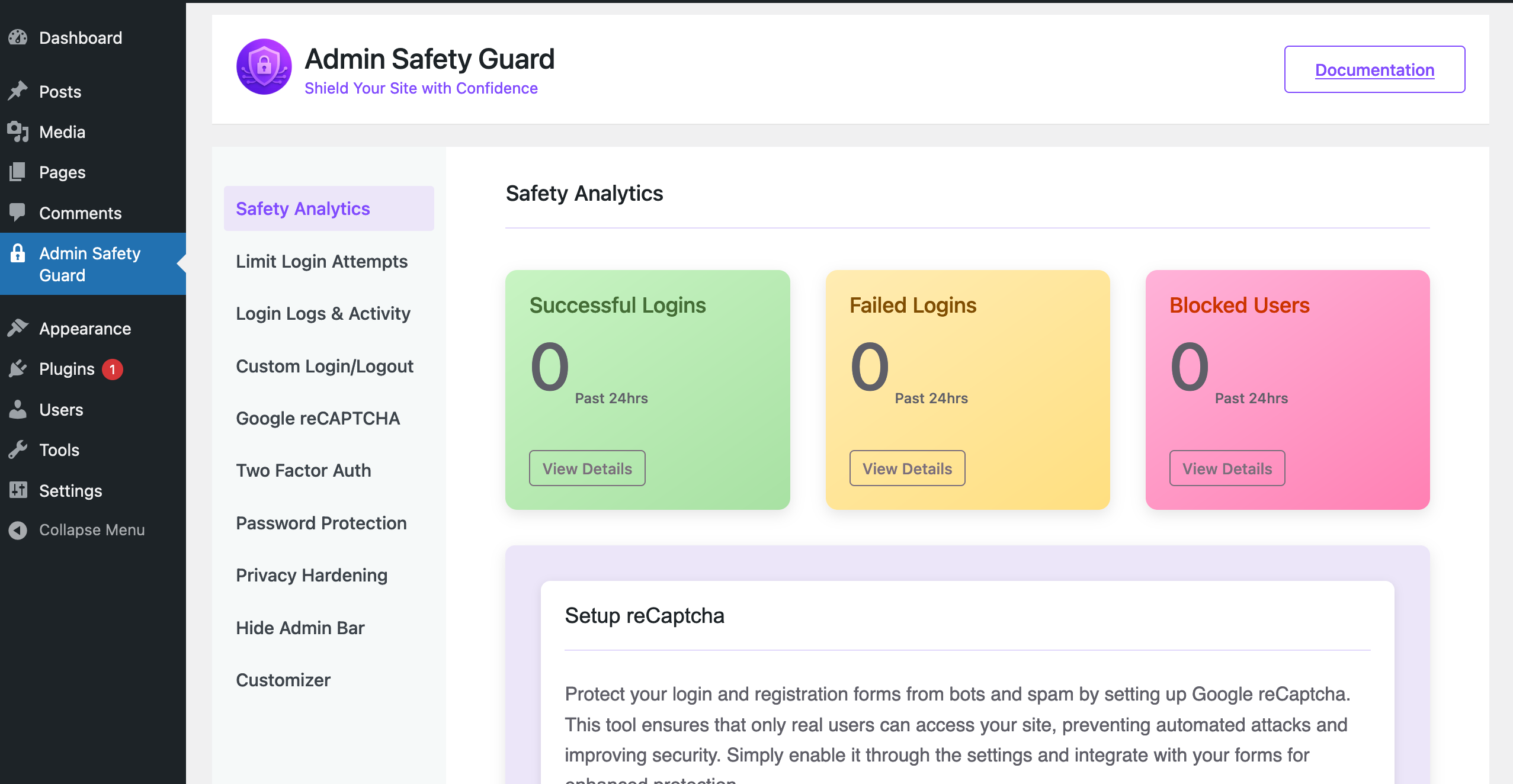View Details for Failed Logins

click(x=907, y=468)
